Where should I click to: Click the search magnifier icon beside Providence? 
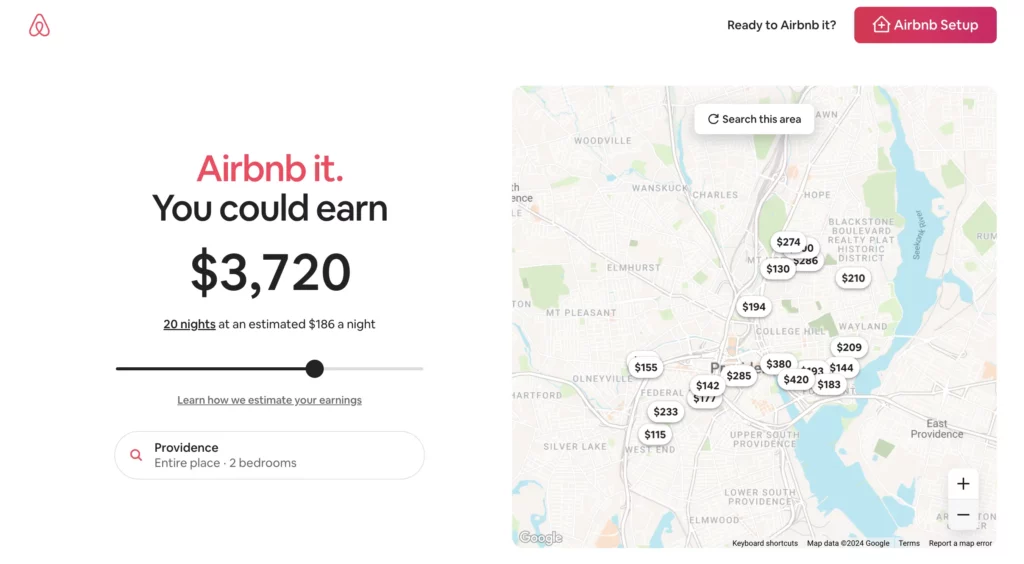[x=136, y=455]
